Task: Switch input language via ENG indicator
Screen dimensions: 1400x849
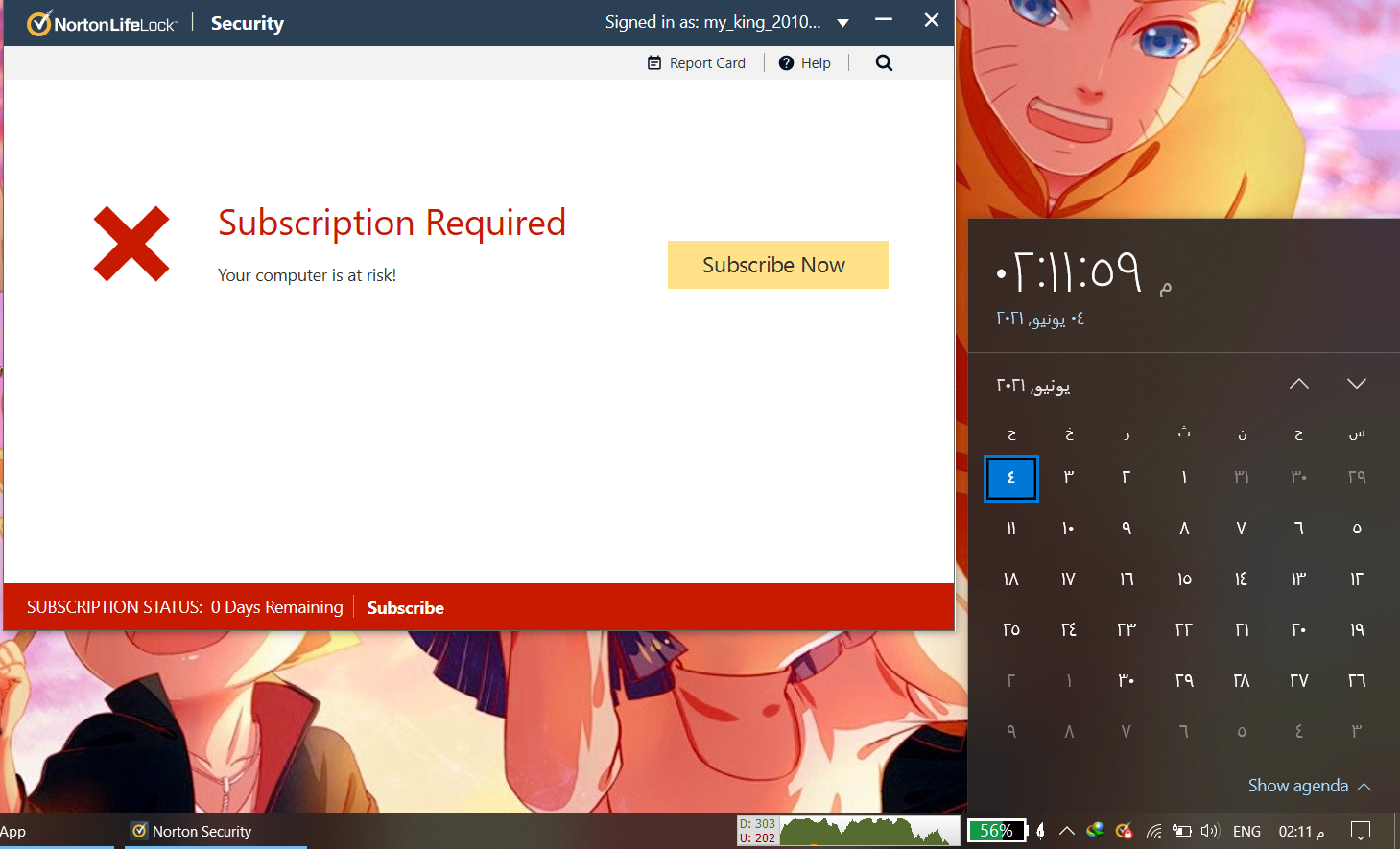Action: [x=1246, y=831]
